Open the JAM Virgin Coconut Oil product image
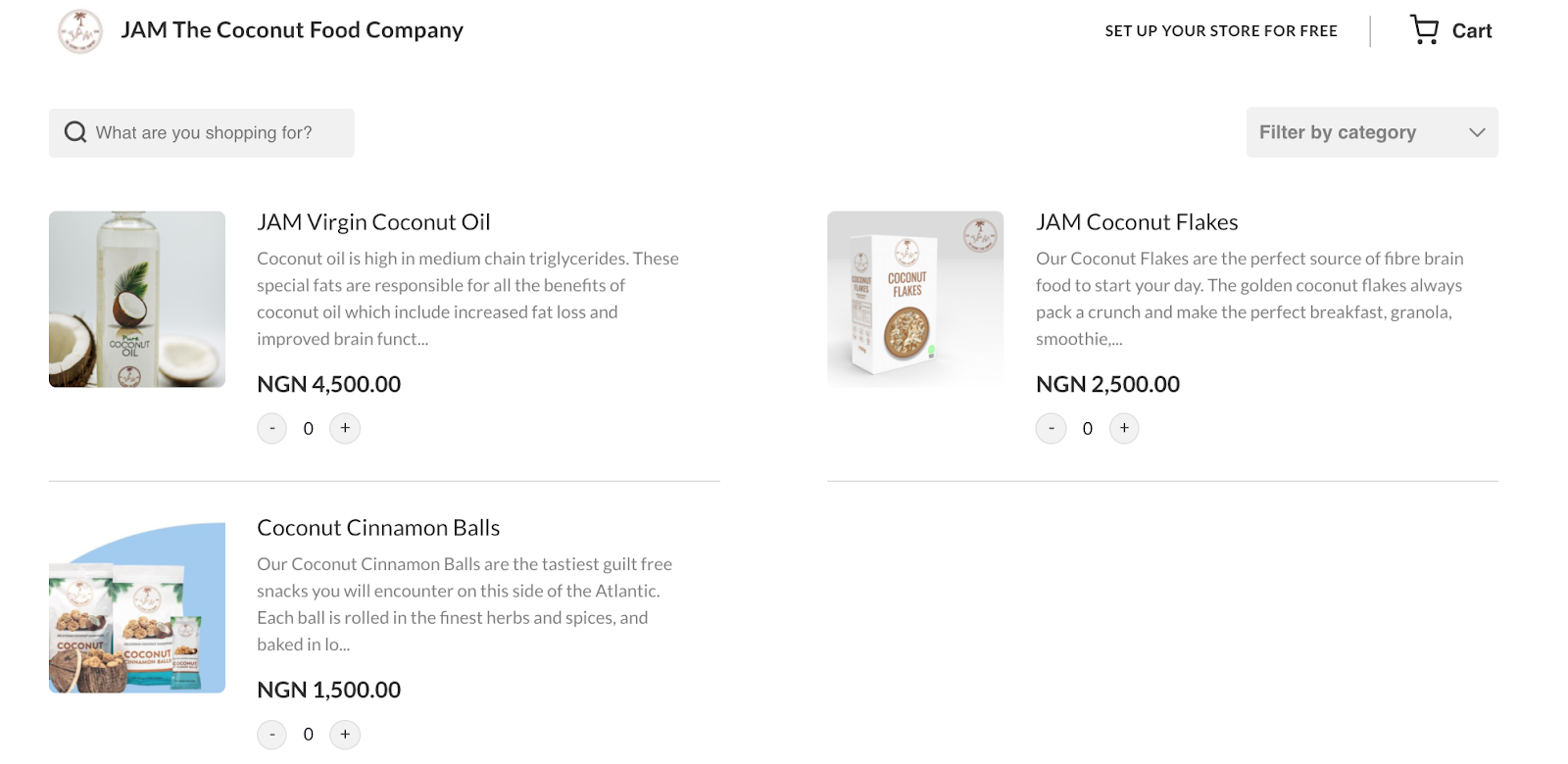1568x764 pixels. pyautogui.click(x=137, y=299)
